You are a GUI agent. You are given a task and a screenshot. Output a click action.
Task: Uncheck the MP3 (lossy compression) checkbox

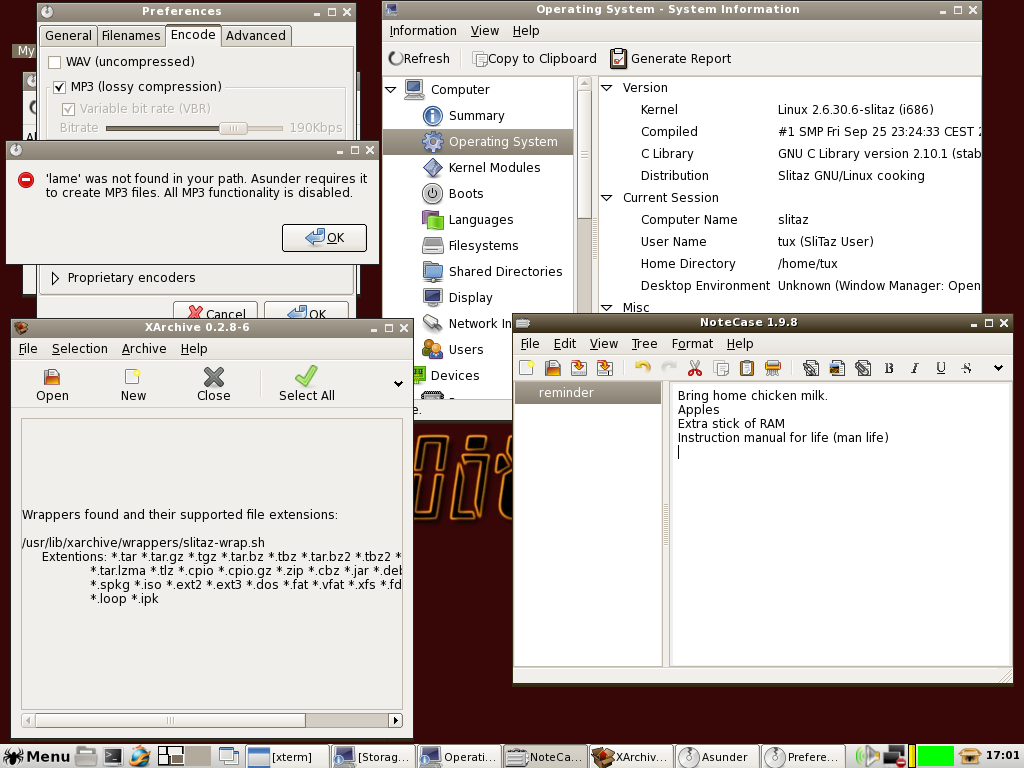point(59,87)
